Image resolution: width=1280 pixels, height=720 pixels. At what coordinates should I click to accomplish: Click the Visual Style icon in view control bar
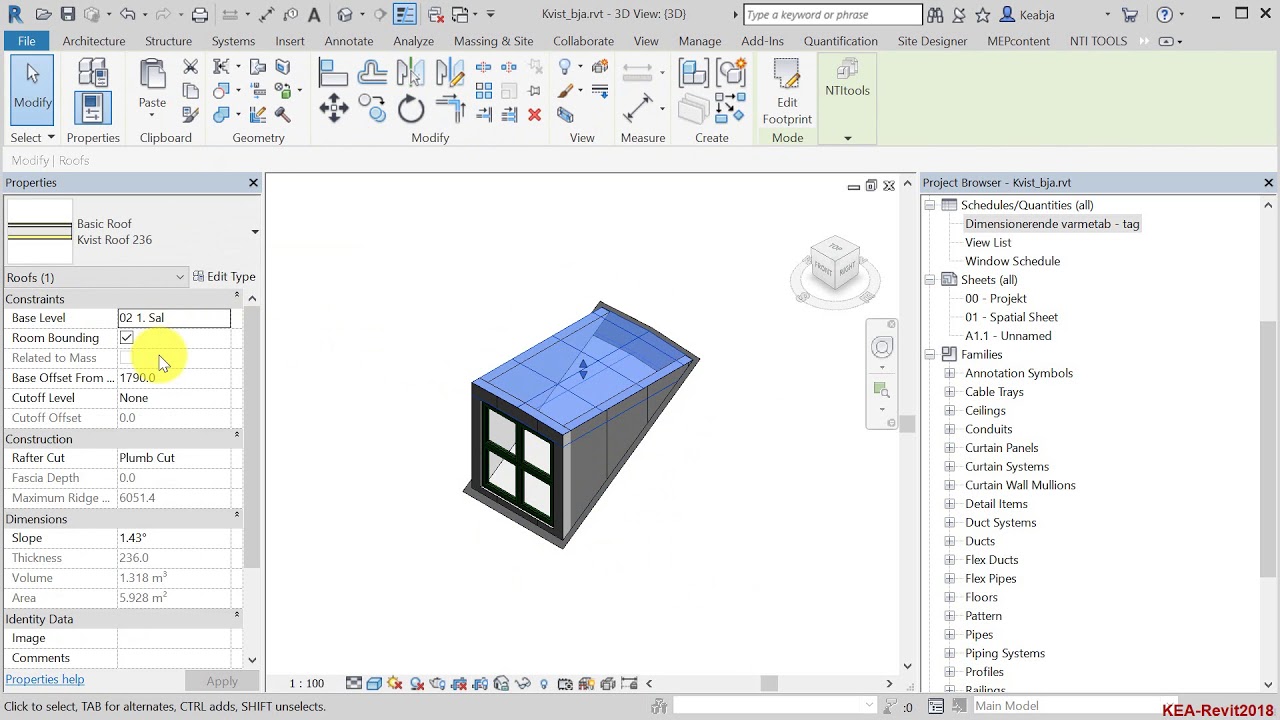coord(374,684)
